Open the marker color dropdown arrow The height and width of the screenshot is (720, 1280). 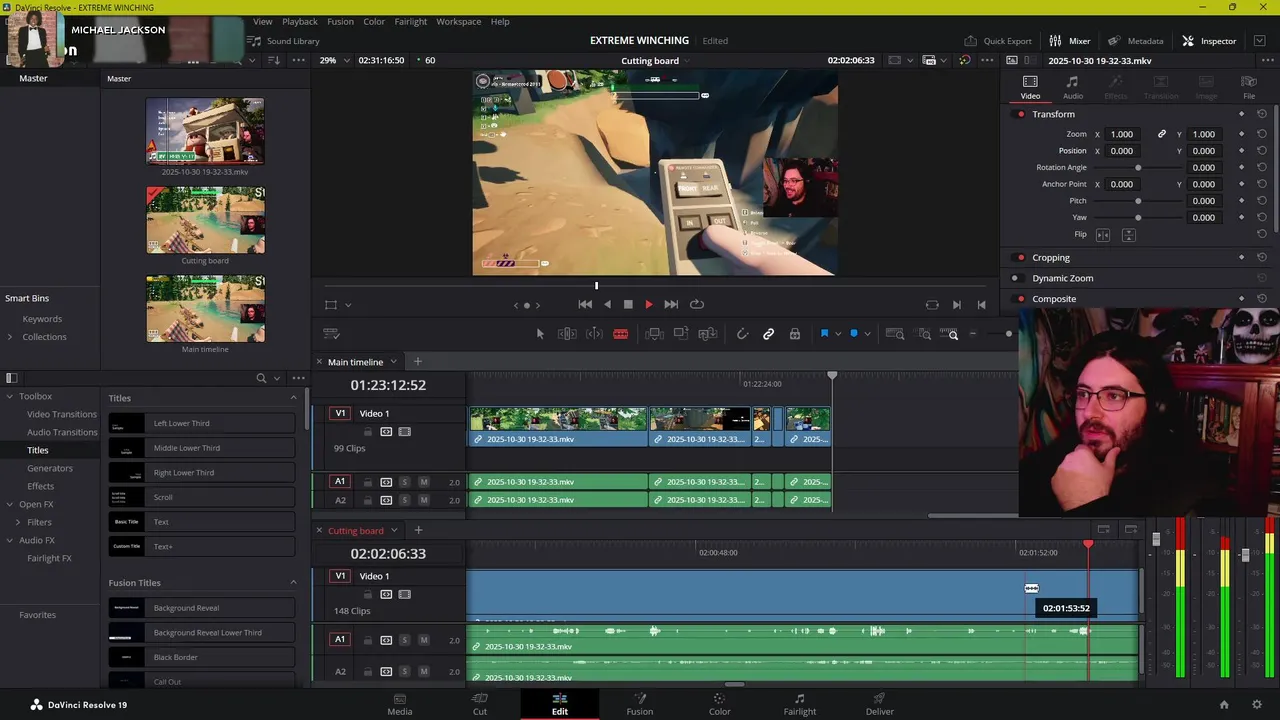point(867,334)
